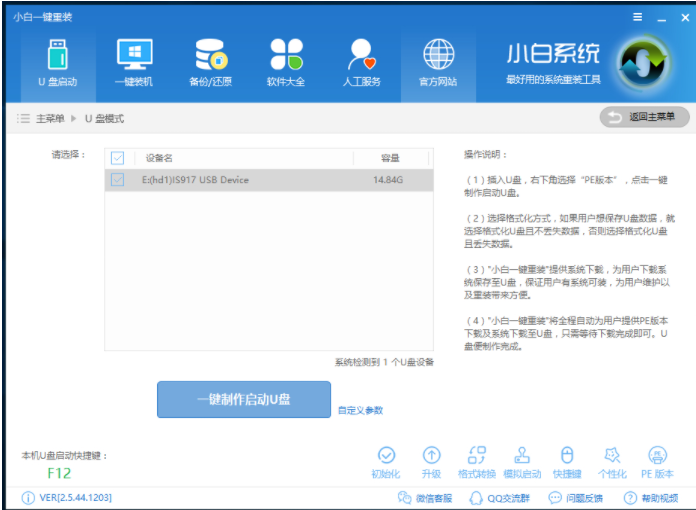Viewport: 696px width, 510px height.
Task: Open the 官方网站 tab
Action: [439, 64]
